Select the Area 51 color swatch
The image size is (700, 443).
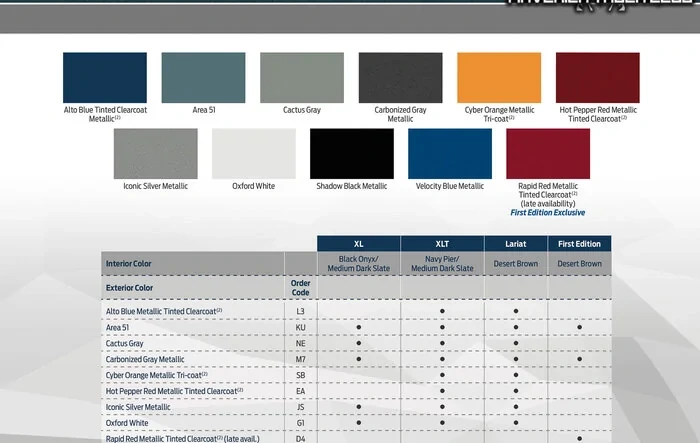204,78
